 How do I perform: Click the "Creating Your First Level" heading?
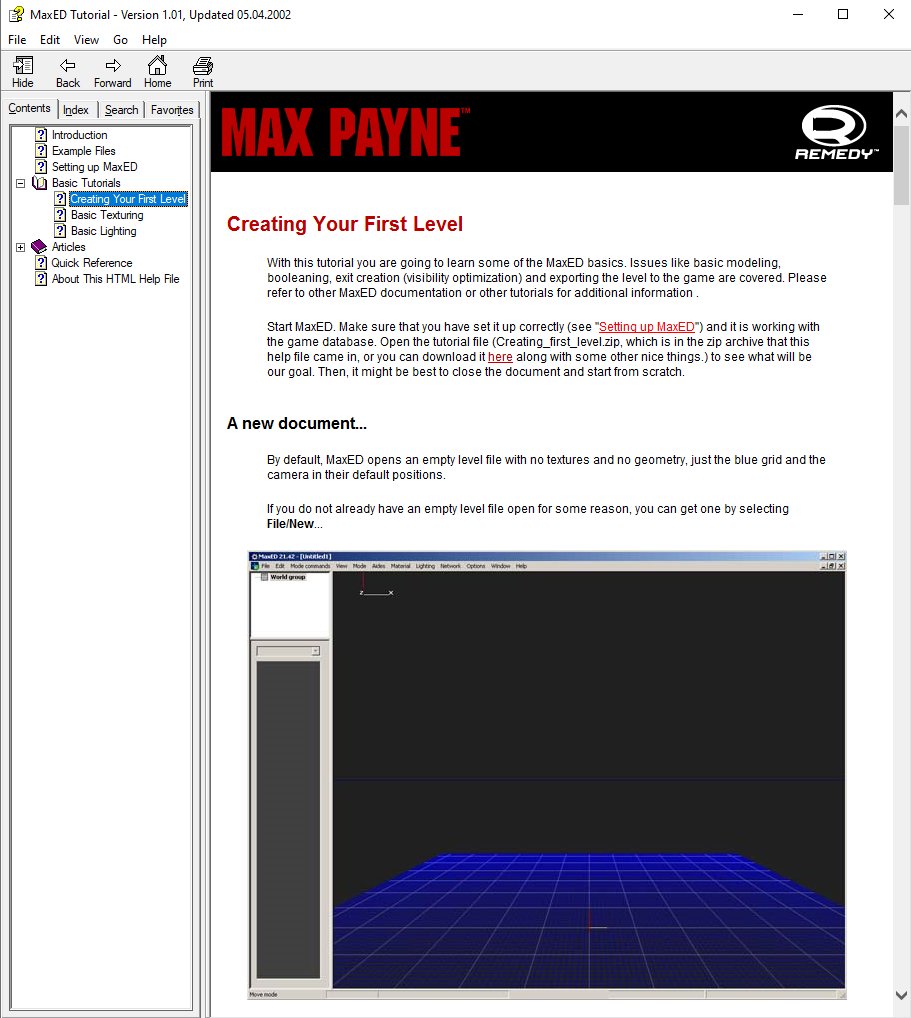pos(345,224)
